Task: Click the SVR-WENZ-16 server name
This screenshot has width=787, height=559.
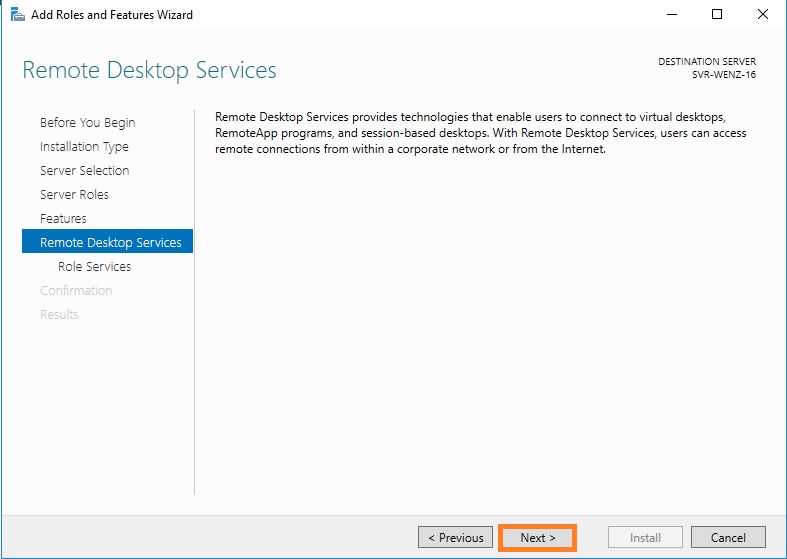Action: [x=724, y=74]
